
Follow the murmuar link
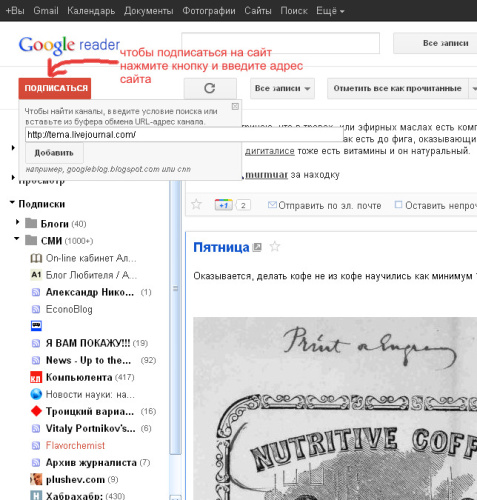[266, 175]
